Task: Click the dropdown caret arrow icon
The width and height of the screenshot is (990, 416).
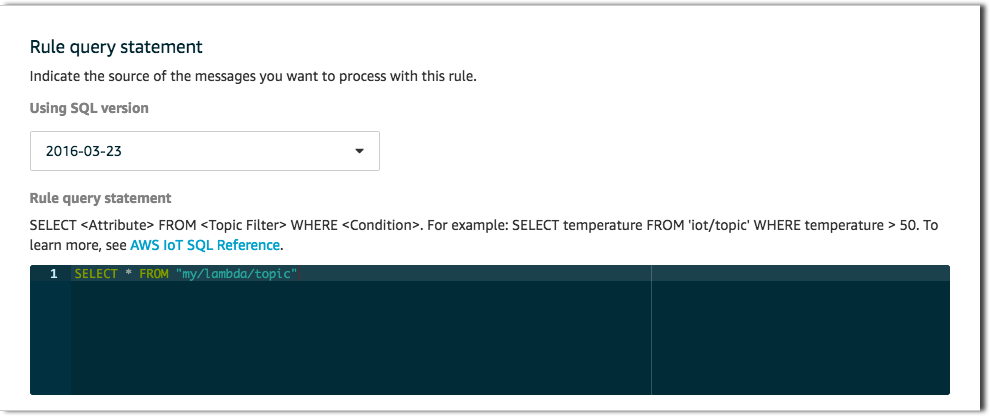Action: (x=359, y=152)
